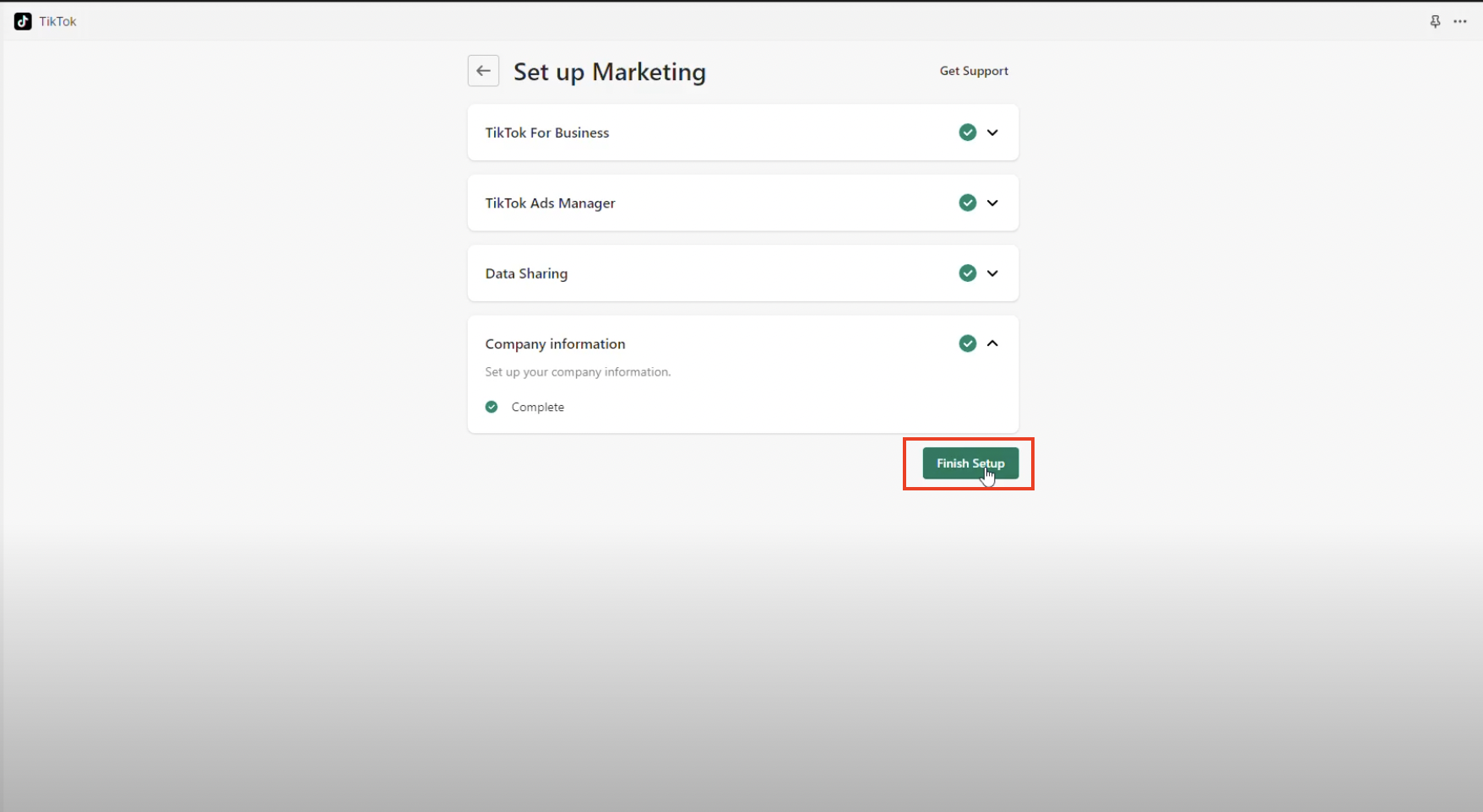Click the Complete status label
This screenshot has height=812, width=1483.
537,407
